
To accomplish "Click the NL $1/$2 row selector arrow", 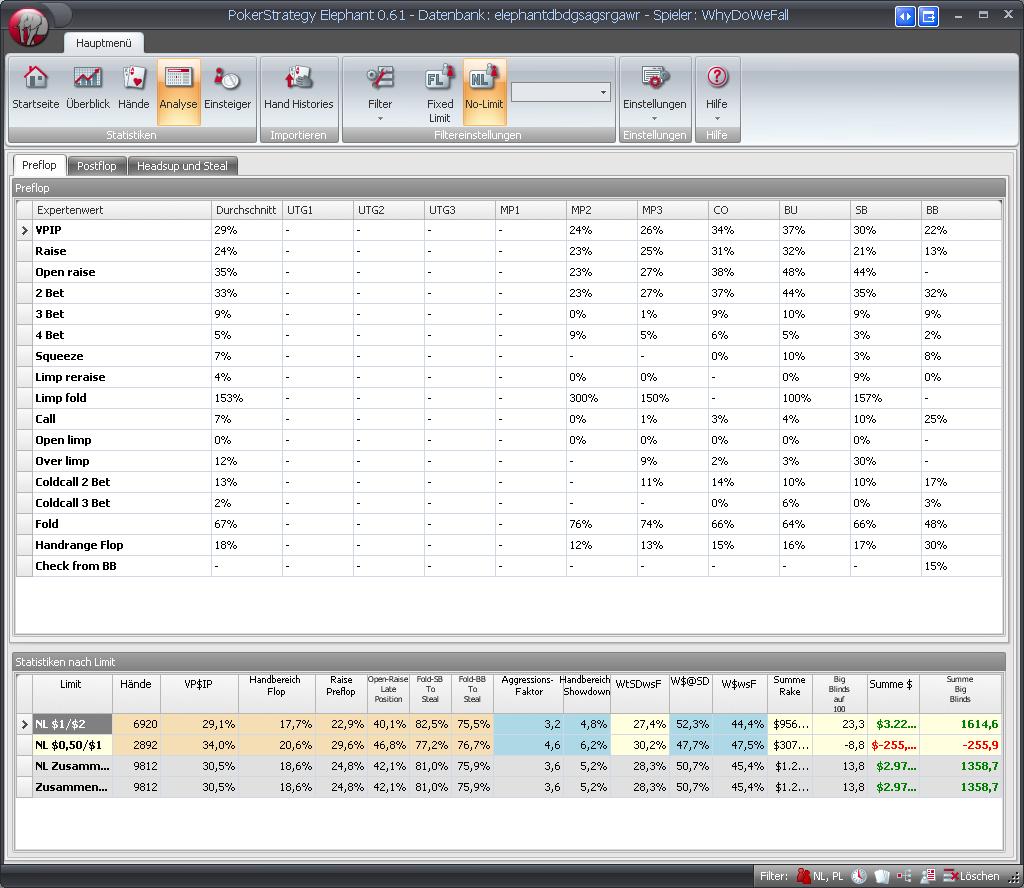I will coord(24,724).
